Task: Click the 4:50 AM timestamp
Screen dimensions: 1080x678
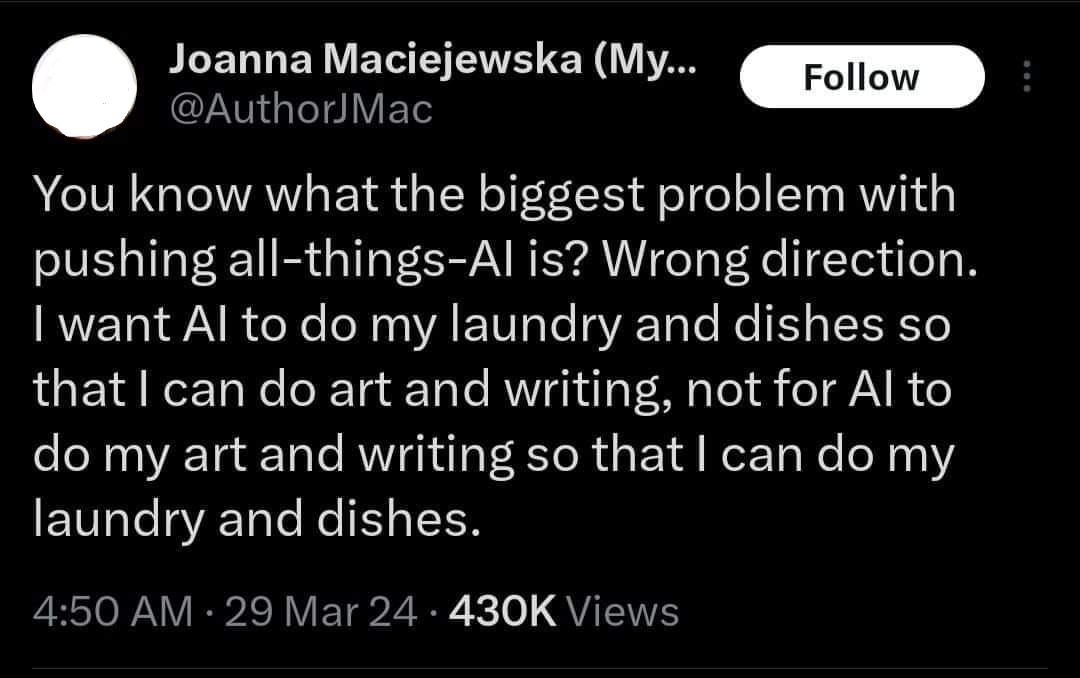Action: [x=112, y=611]
